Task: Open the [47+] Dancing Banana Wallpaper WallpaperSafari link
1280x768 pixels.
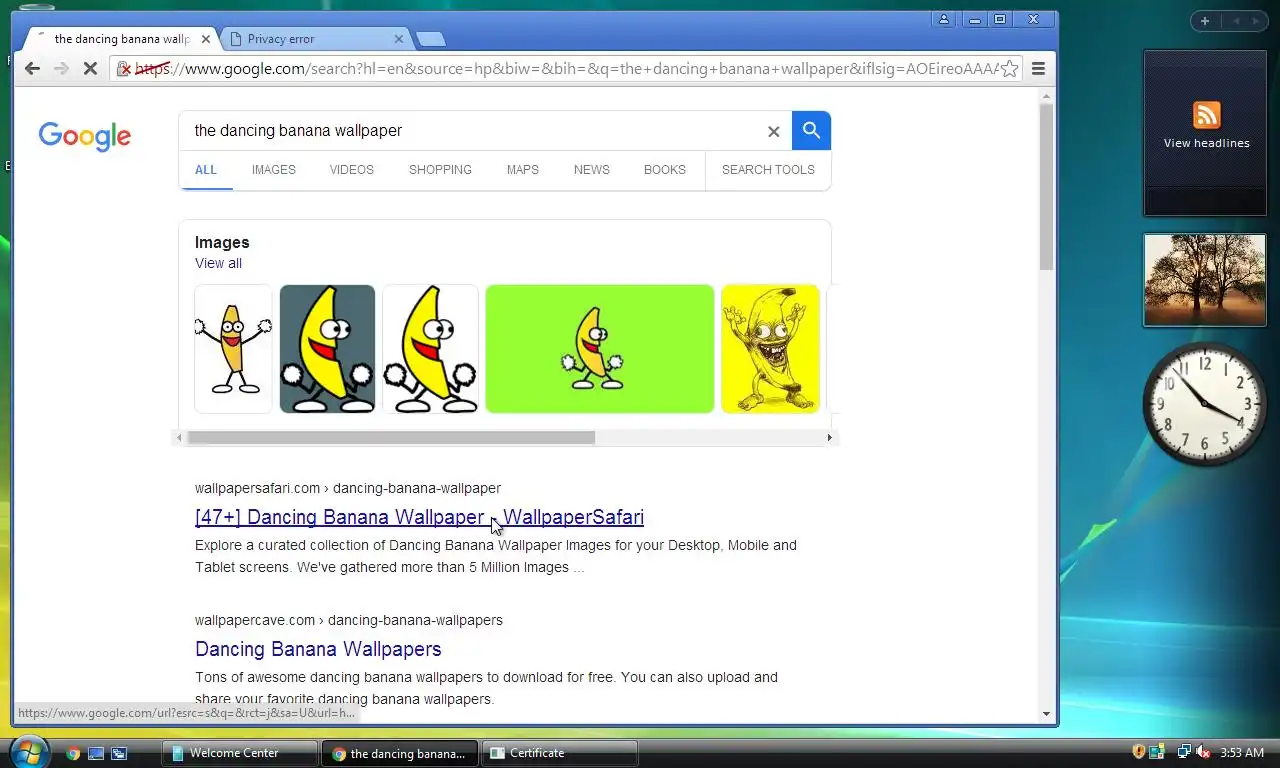Action: click(x=419, y=517)
